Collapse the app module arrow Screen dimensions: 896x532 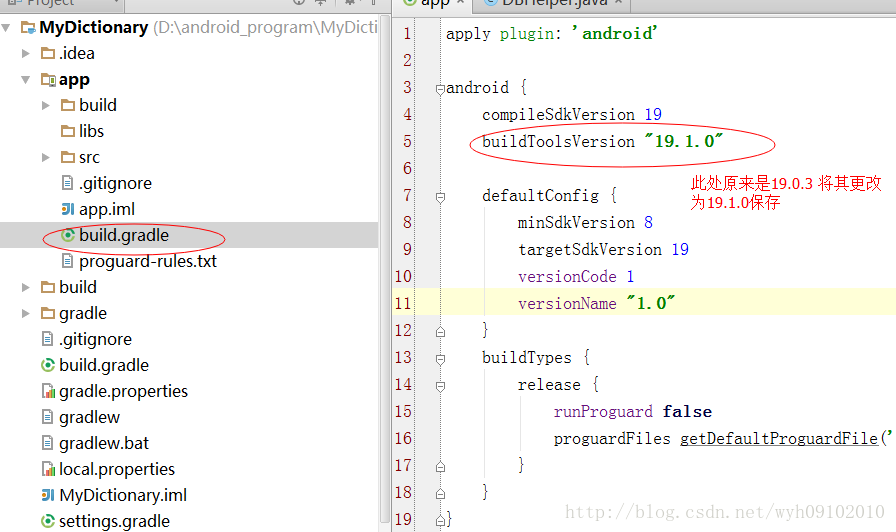[x=26, y=79]
